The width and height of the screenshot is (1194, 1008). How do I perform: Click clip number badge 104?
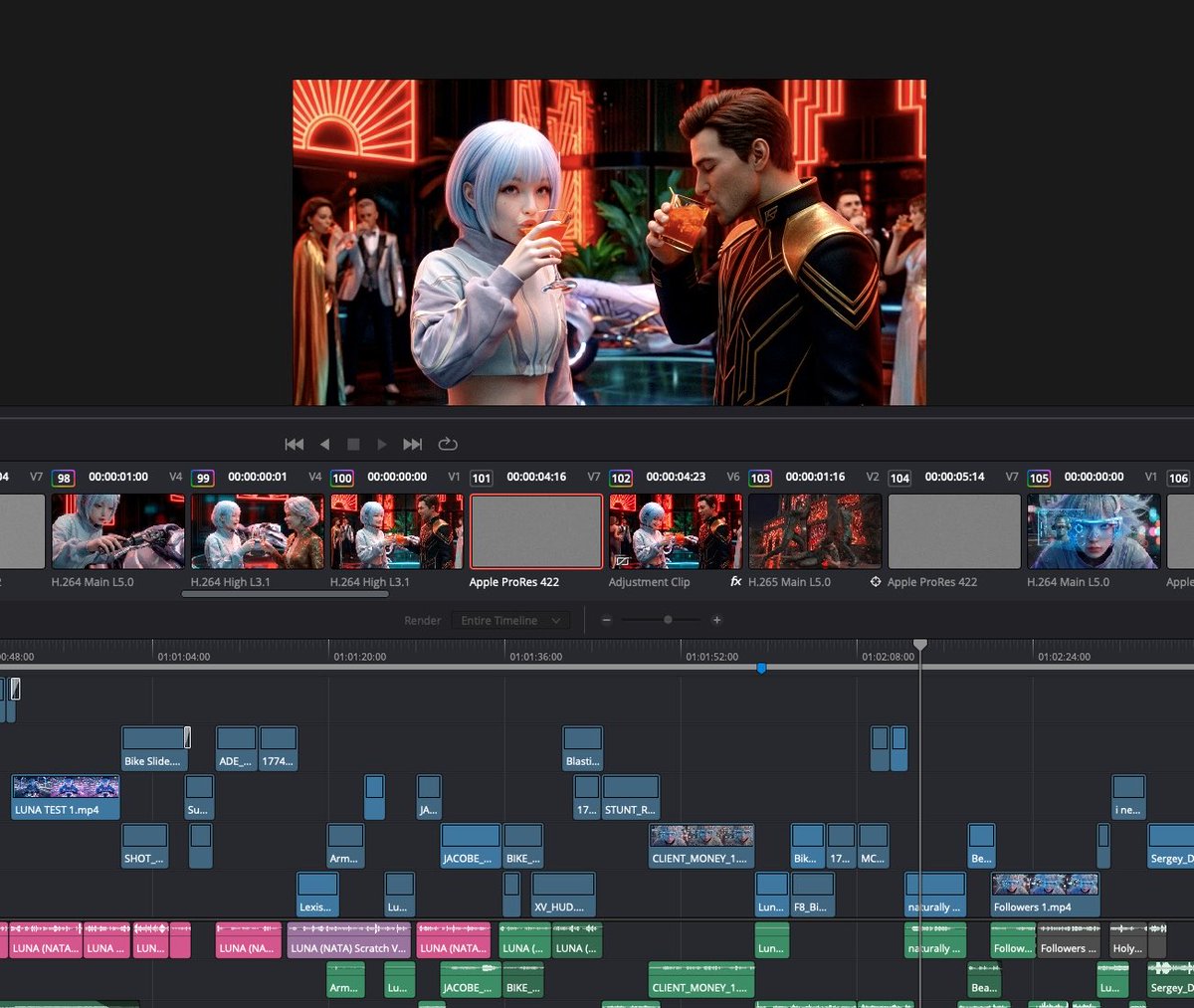point(899,478)
